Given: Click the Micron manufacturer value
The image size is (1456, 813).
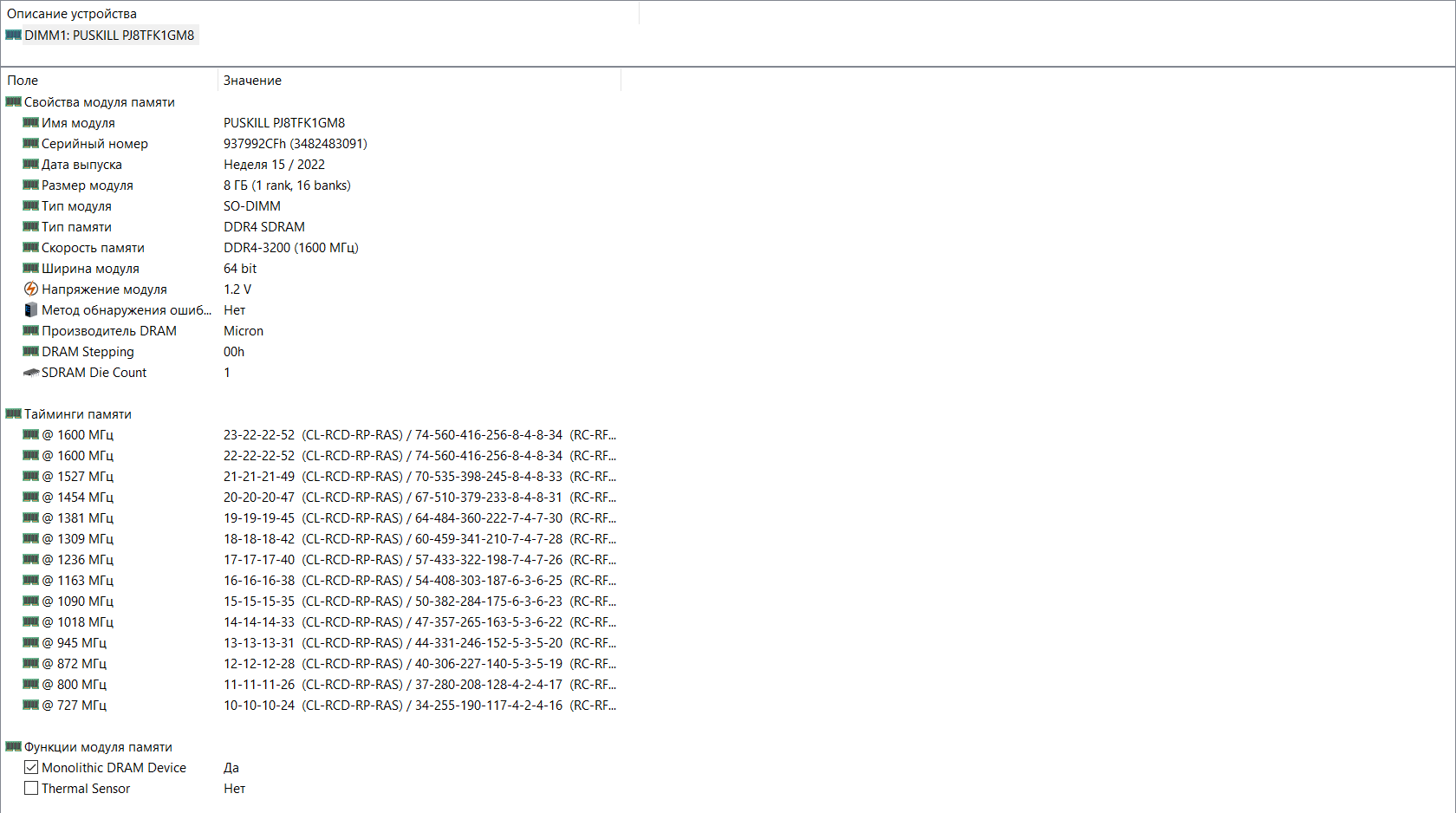Looking at the screenshot, I should point(244,331).
